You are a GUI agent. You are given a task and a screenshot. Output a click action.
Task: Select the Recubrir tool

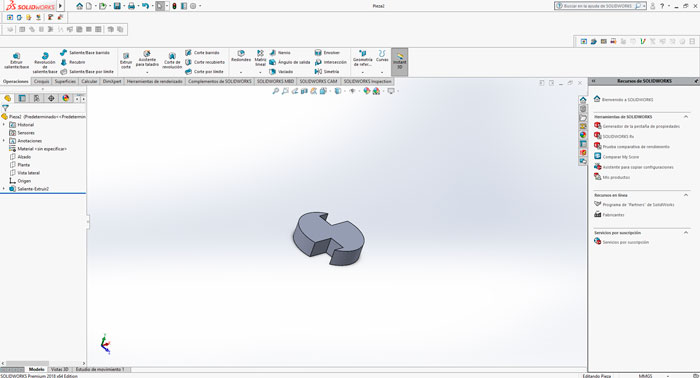tap(73, 62)
